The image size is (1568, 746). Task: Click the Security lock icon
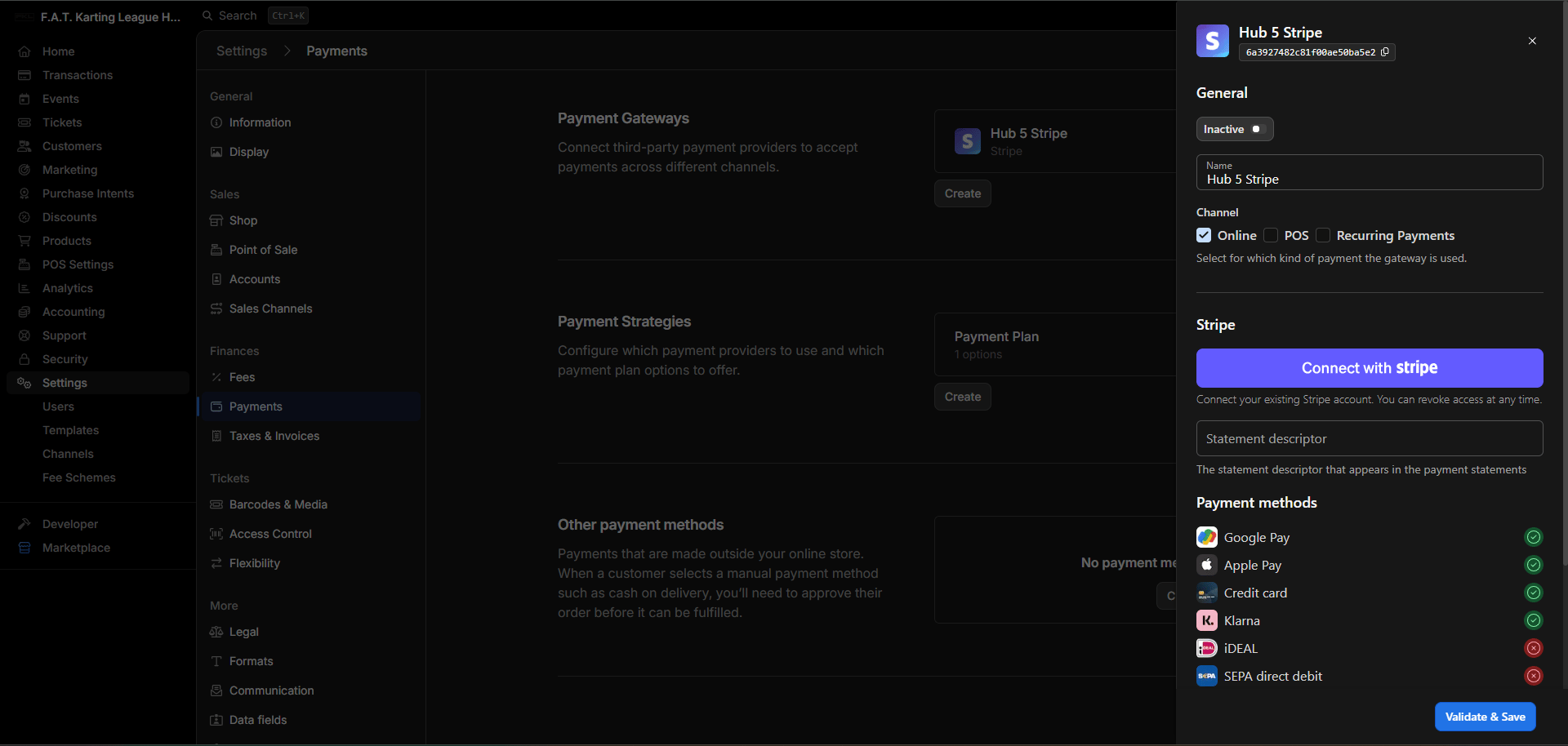[x=24, y=359]
